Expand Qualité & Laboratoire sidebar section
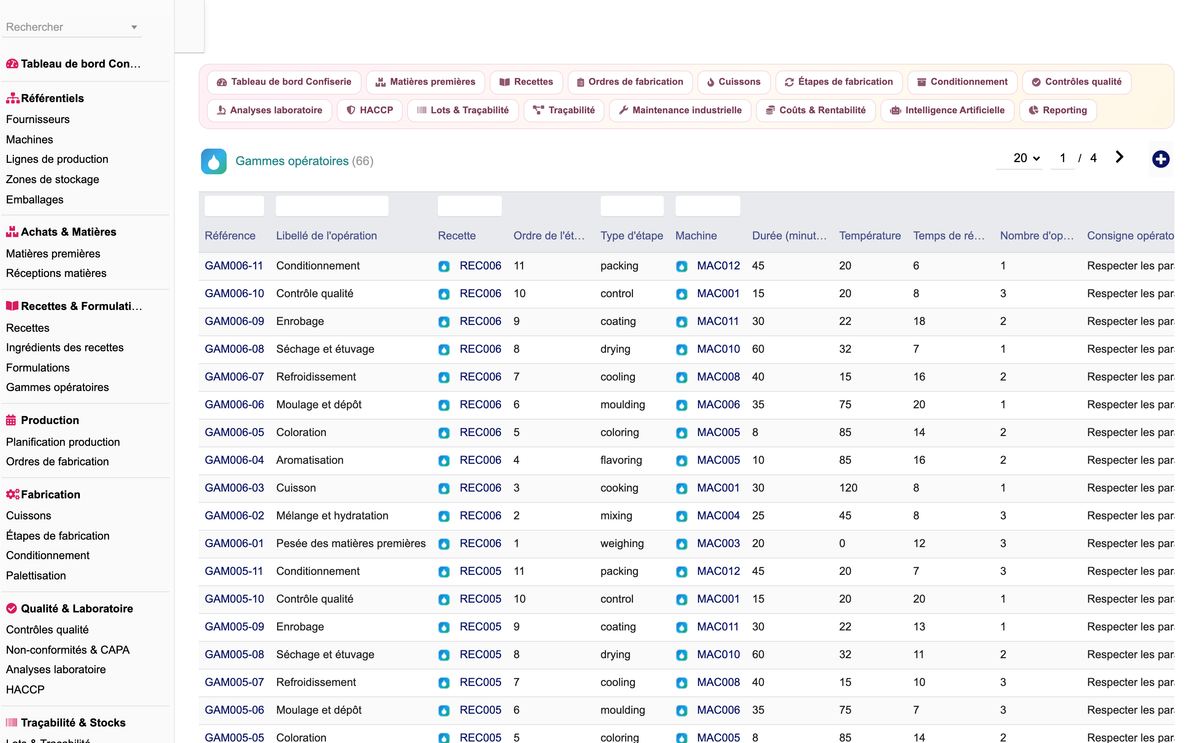The image size is (1200, 743). tap(69, 608)
